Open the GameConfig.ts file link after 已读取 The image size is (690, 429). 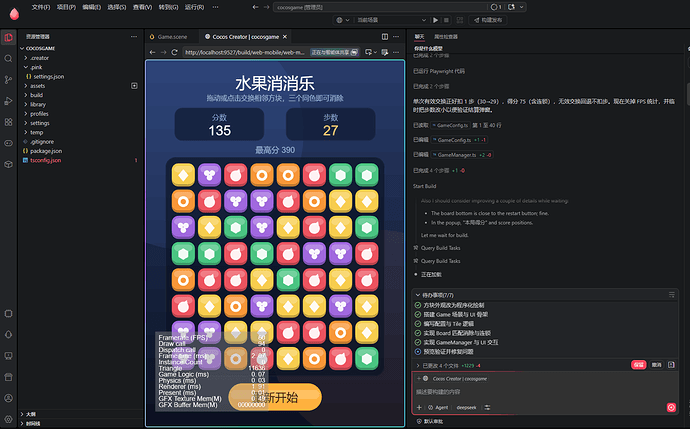pyautogui.click(x=450, y=125)
